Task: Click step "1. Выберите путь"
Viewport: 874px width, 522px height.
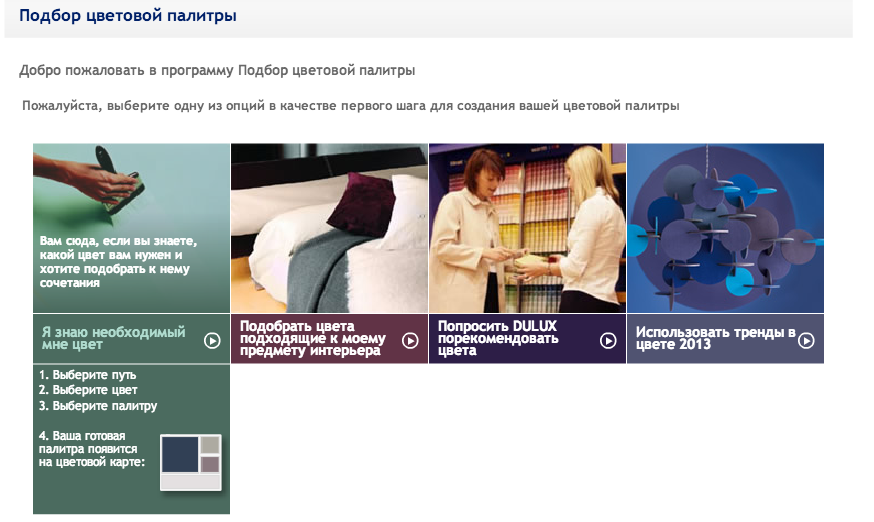Action: click(x=87, y=375)
